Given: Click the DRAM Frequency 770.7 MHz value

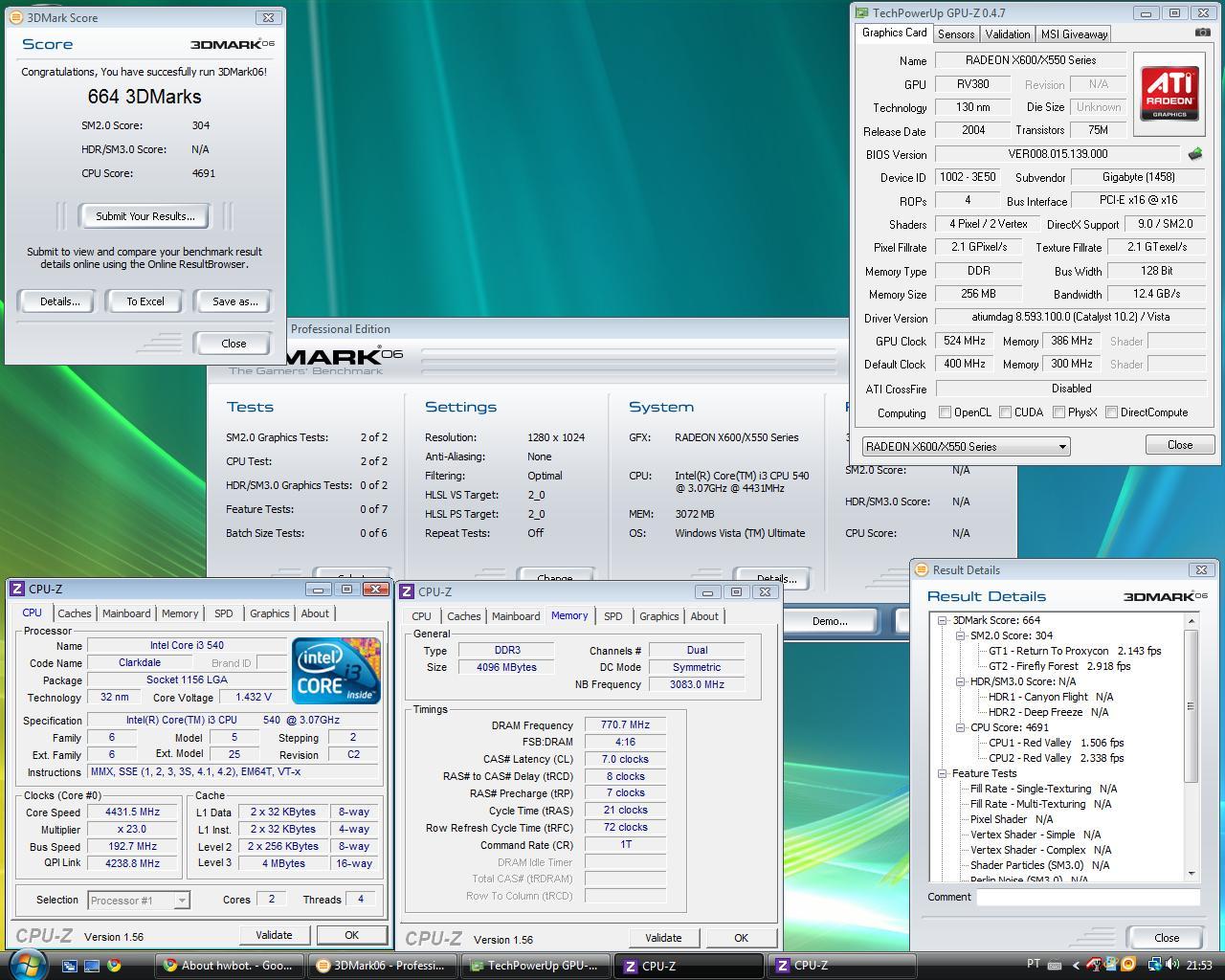Looking at the screenshot, I should click(625, 725).
